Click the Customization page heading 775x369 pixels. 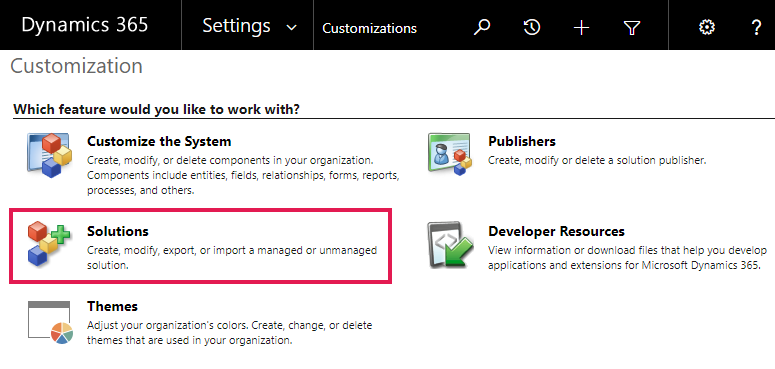pyautogui.click(x=76, y=66)
